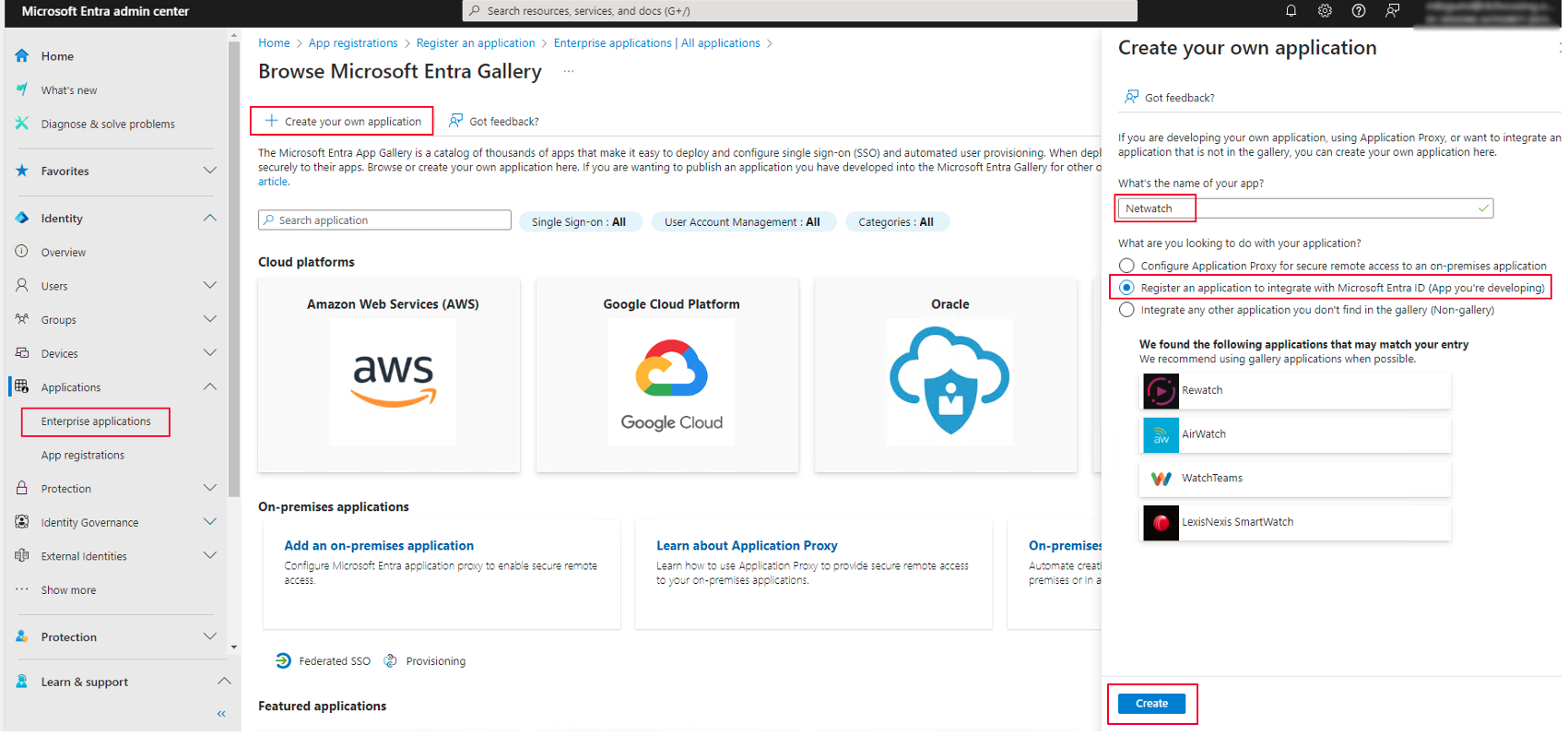1568x736 pixels.
Task: Open Add an on-premises application link
Action: pyautogui.click(x=379, y=546)
